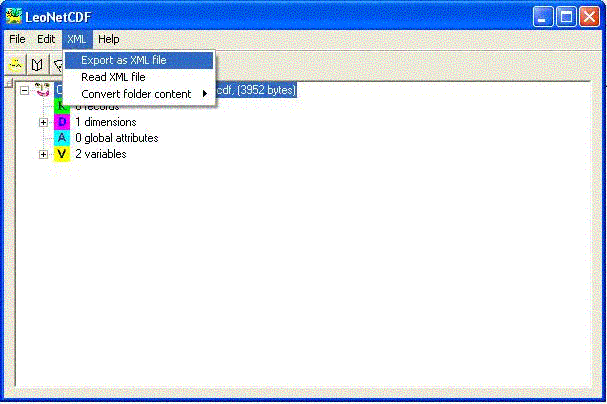Open Convert folder content submenu arrow

coord(205,94)
